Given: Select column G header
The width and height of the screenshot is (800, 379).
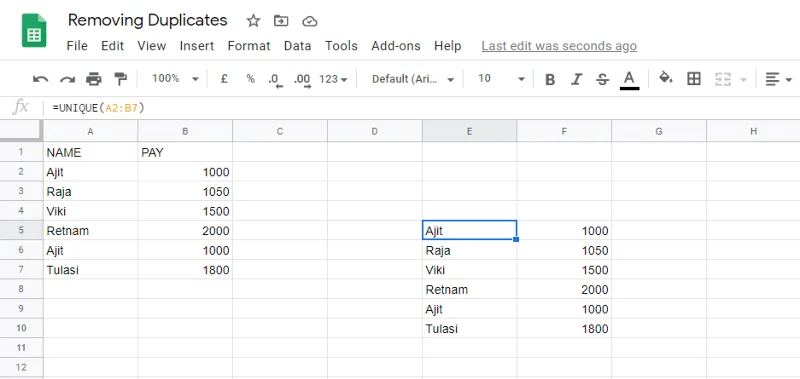Looking at the screenshot, I should (x=659, y=132).
